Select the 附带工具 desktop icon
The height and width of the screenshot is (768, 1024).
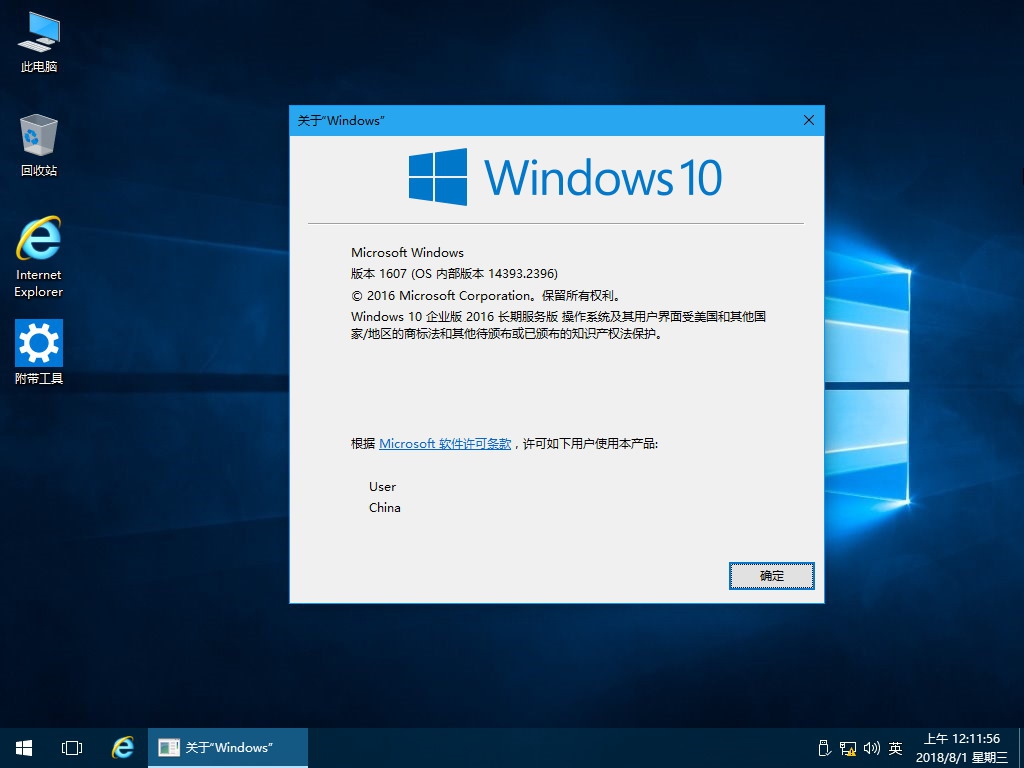(x=39, y=352)
